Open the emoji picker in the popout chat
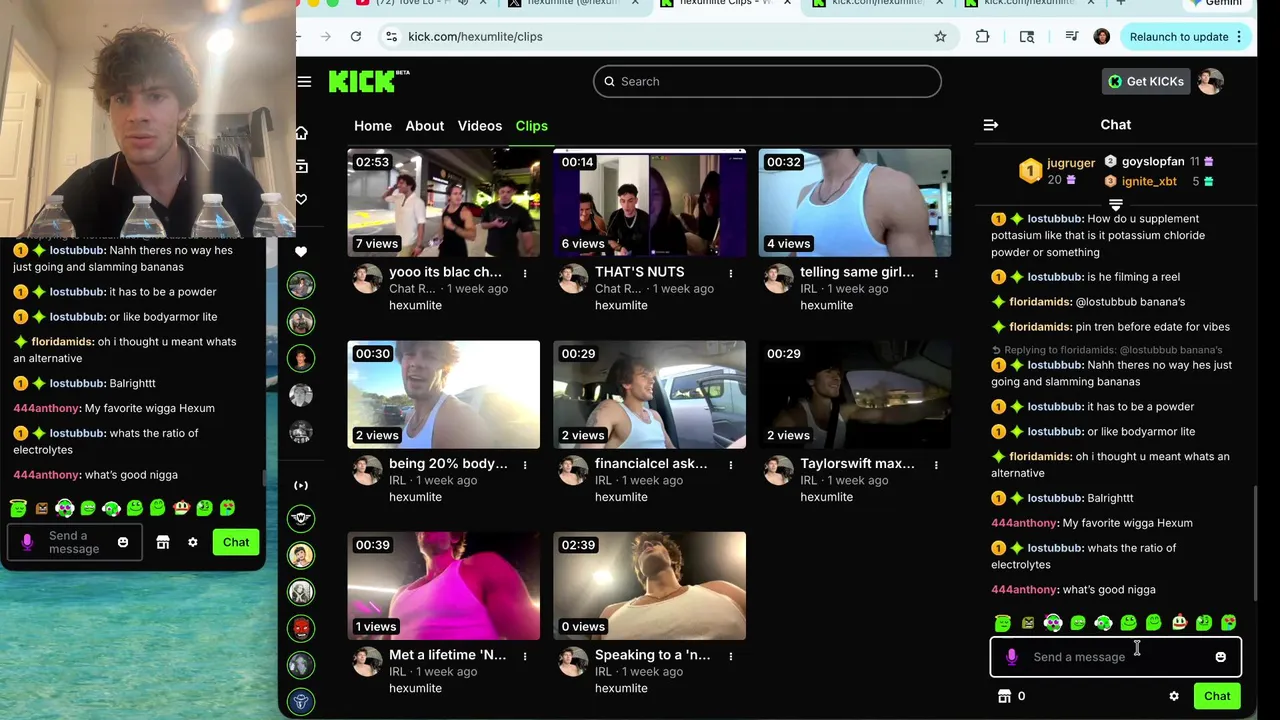 point(123,542)
